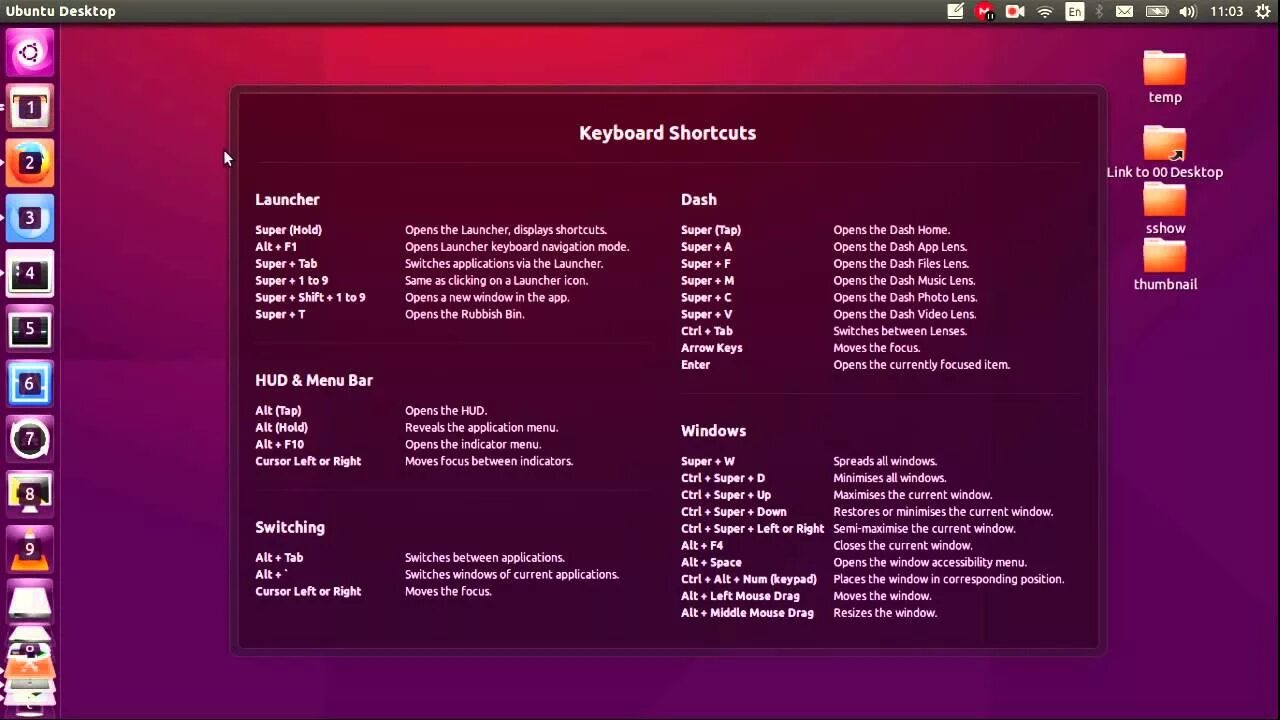Click the Dash section heading

[x=699, y=199]
